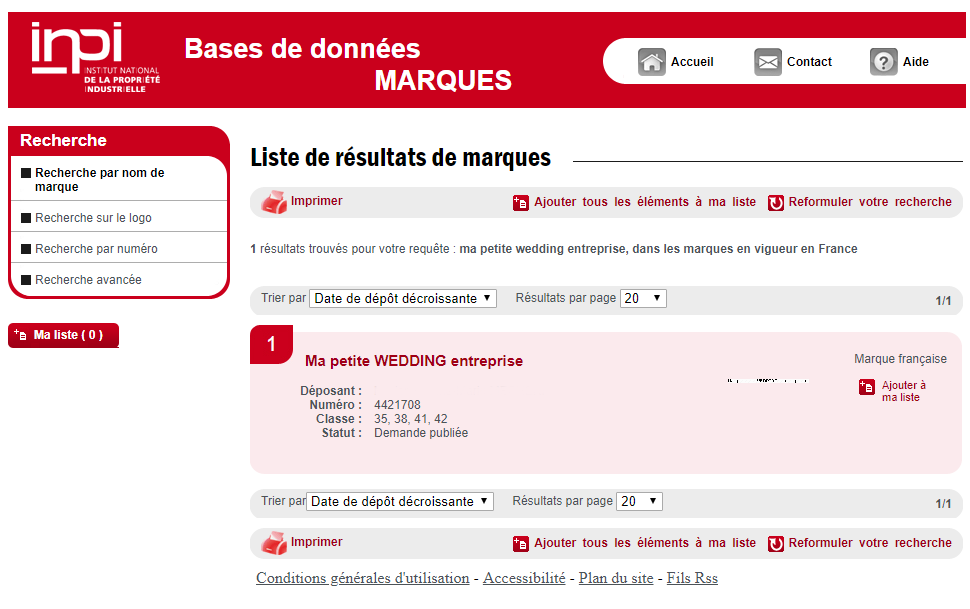Image resolution: width=970 pixels, height=609 pixels.
Task: Click the Aide question mark icon
Action: coord(883,62)
